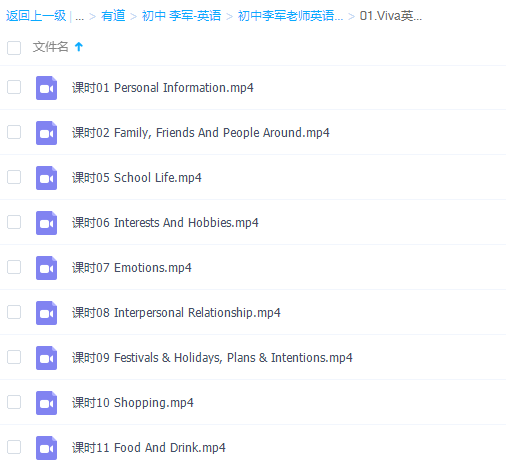Go to 有道 folder in breadcrumb
The image size is (506, 462).
coord(113,16)
